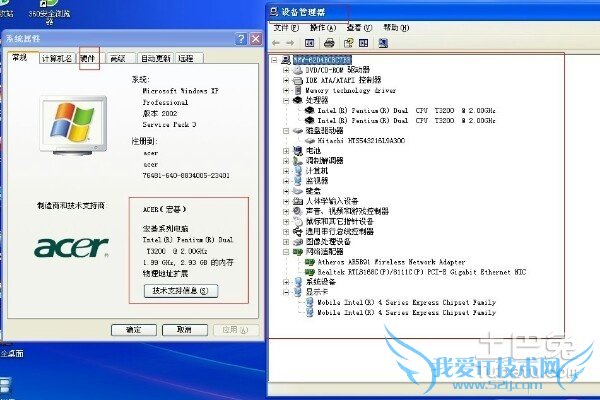Collapse the 磁盘驱动器 disk drives node

[x=286, y=131]
